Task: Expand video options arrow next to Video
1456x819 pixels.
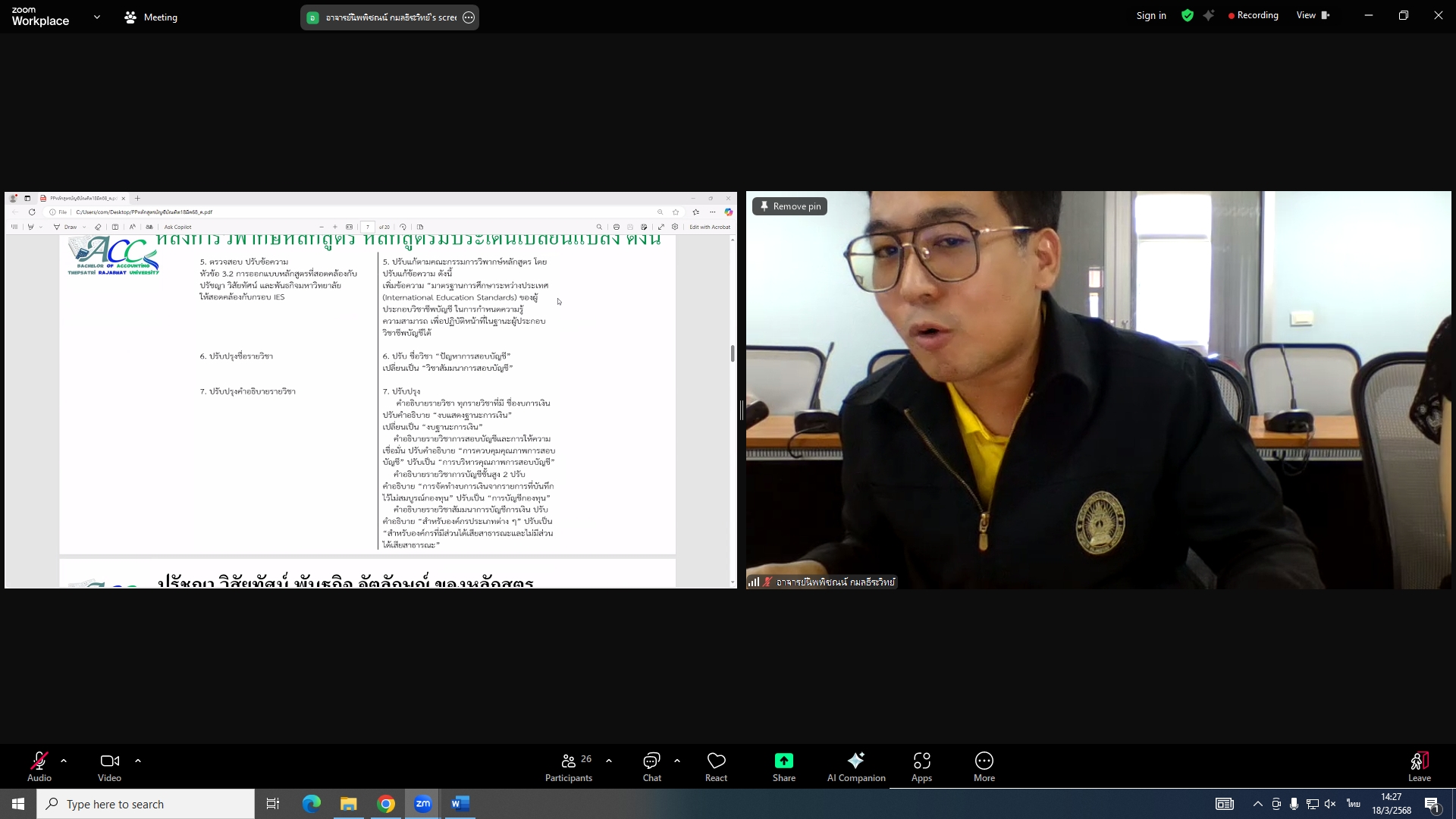Action: click(138, 760)
